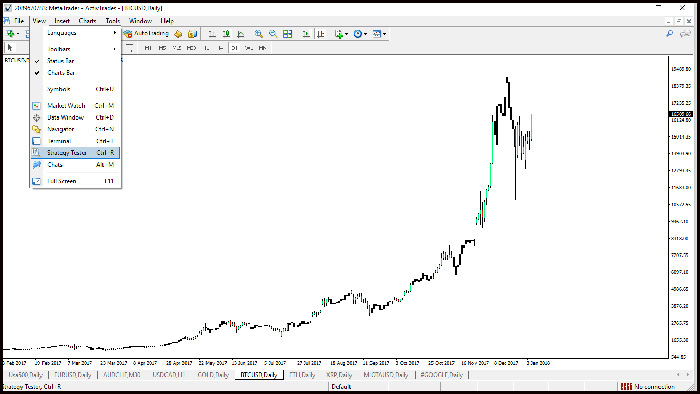The width and height of the screenshot is (700, 394).
Task: Switch to the GOLD,Daily chart tab
Action: 213,375
